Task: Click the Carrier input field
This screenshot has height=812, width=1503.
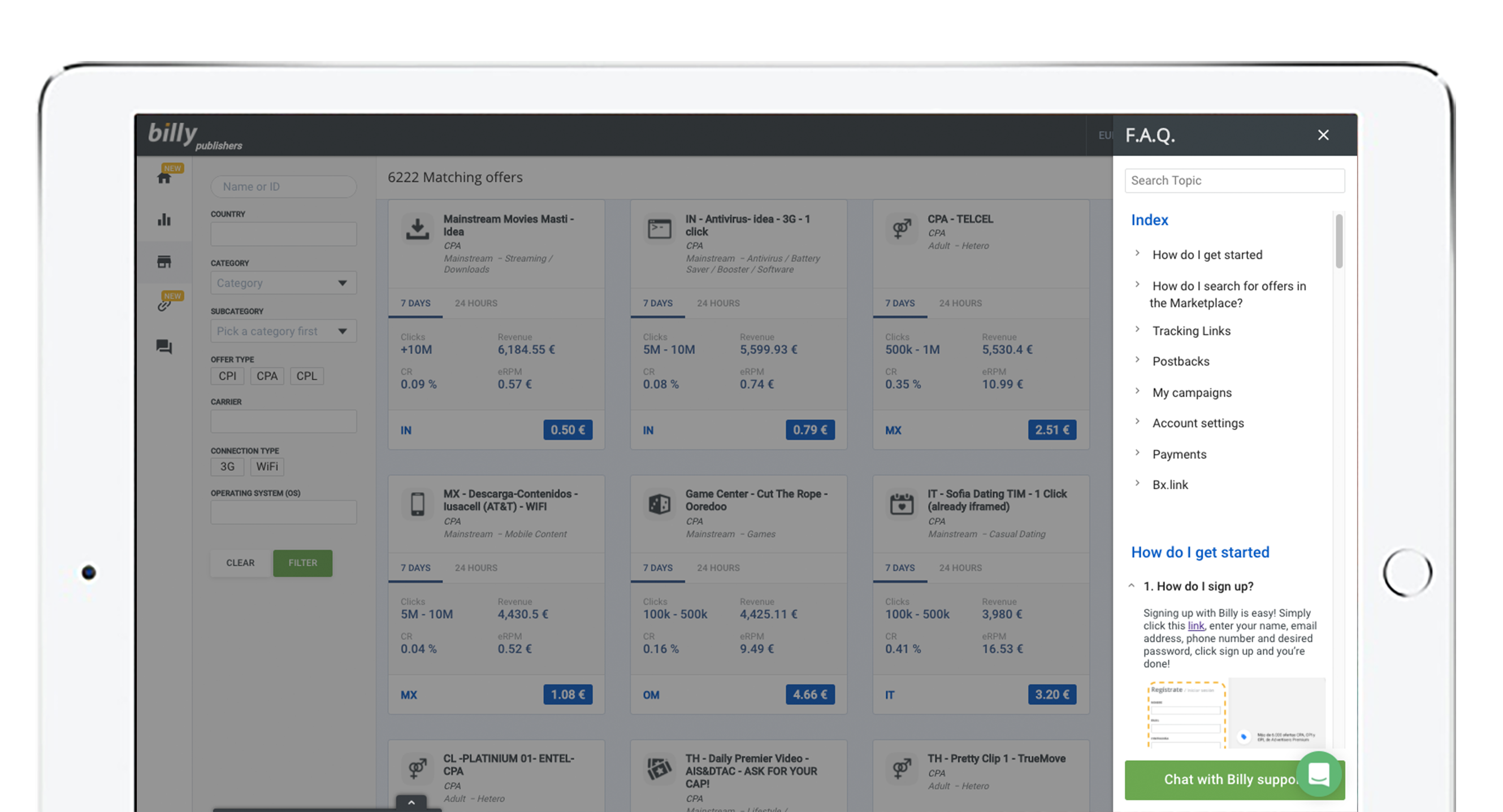Action: pyautogui.click(x=284, y=421)
